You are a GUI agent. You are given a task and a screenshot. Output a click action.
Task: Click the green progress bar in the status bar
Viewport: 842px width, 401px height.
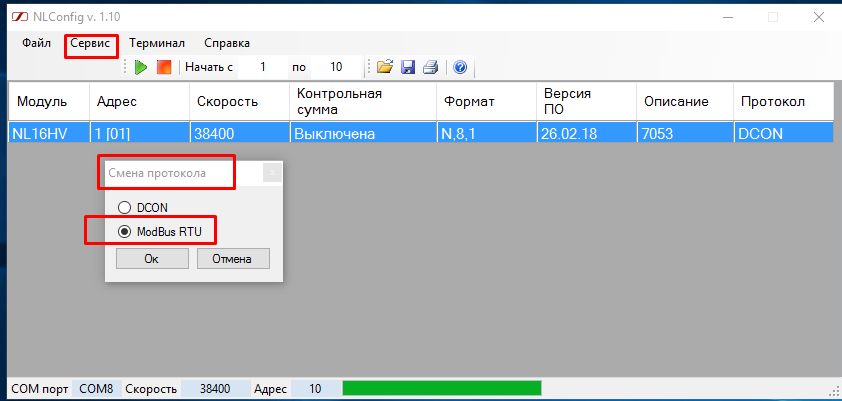(x=442, y=388)
